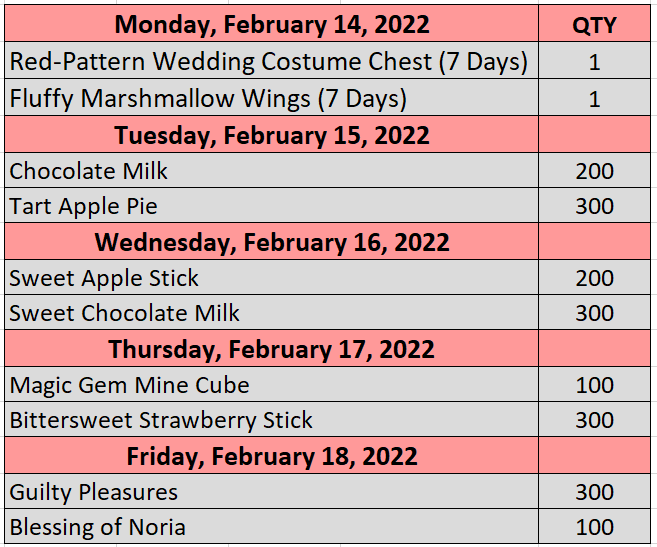Click the Chocolate Milk item cell
The image size is (657, 547).
pyautogui.click(x=89, y=171)
